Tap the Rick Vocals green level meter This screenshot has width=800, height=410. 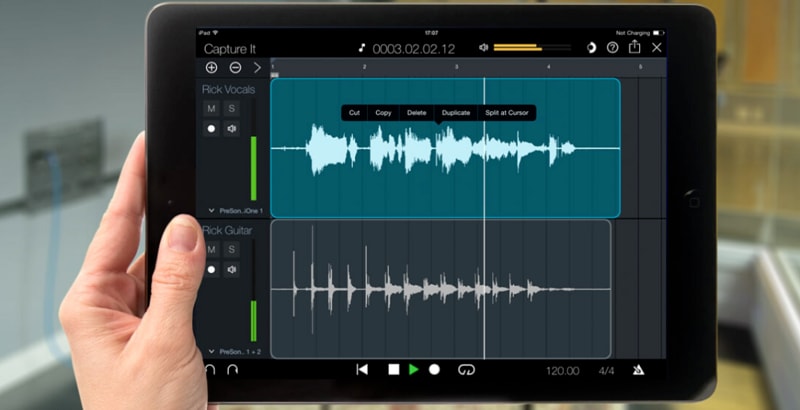[x=254, y=168]
